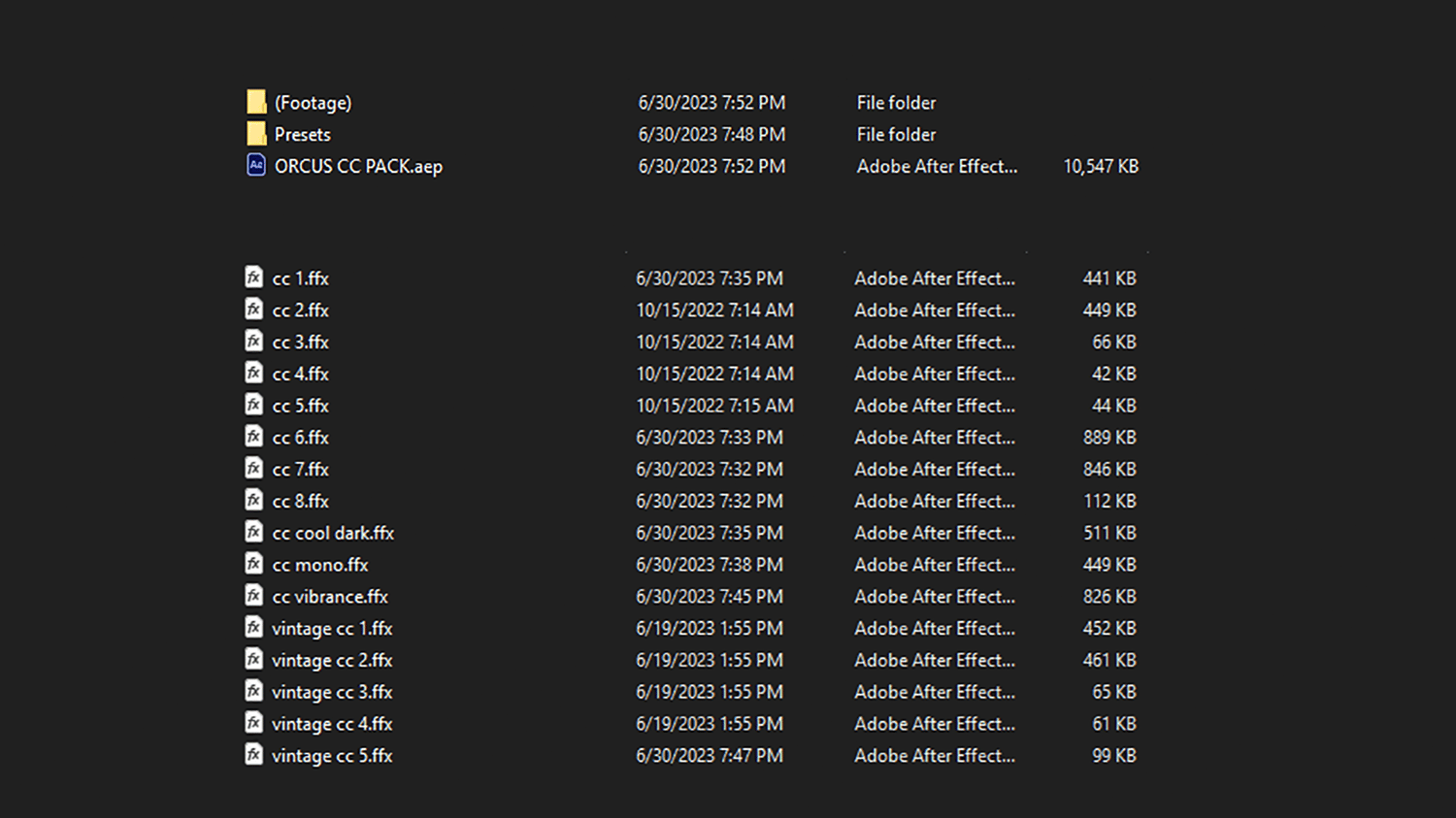This screenshot has height=818, width=1456.
Task: Click the cc 1.ffx preset icon
Action: click(x=254, y=278)
